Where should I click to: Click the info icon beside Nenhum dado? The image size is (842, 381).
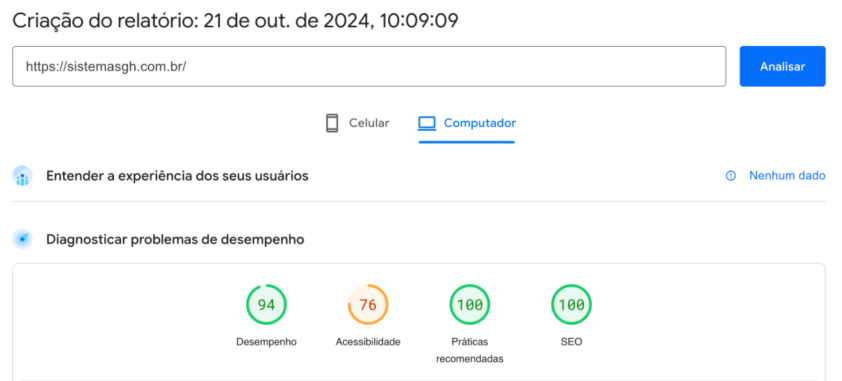pos(731,176)
